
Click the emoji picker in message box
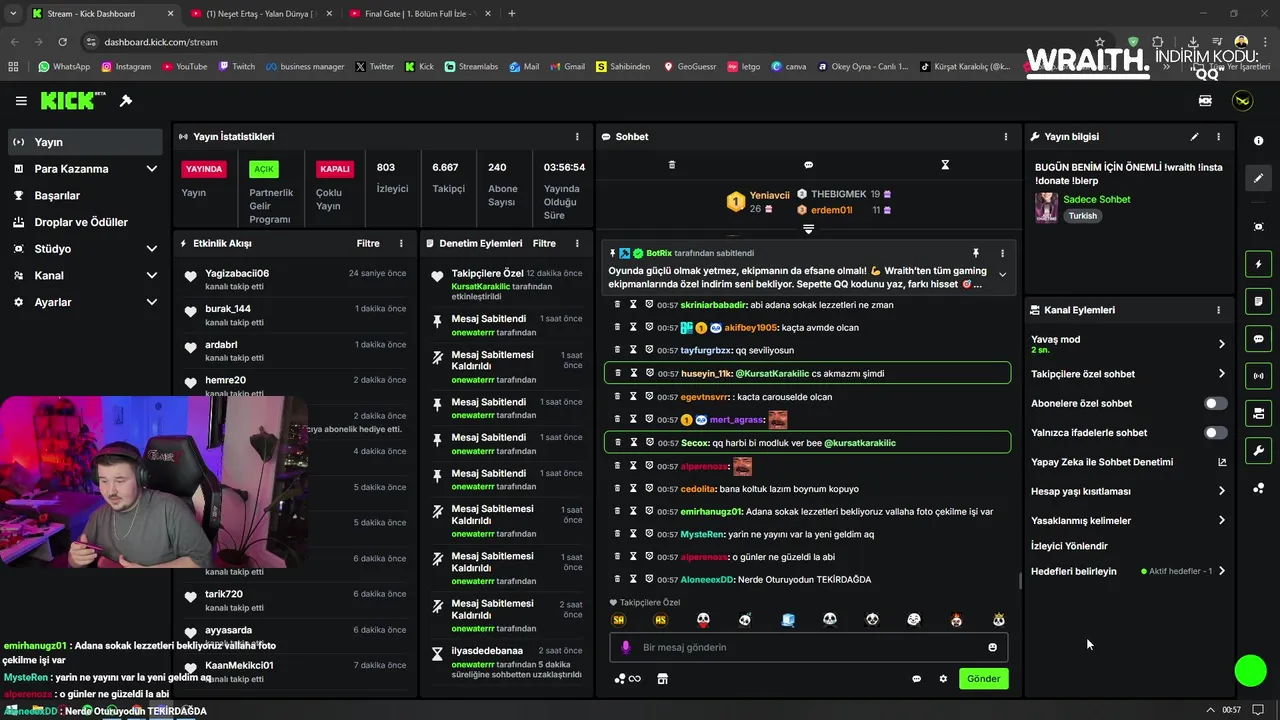992,647
